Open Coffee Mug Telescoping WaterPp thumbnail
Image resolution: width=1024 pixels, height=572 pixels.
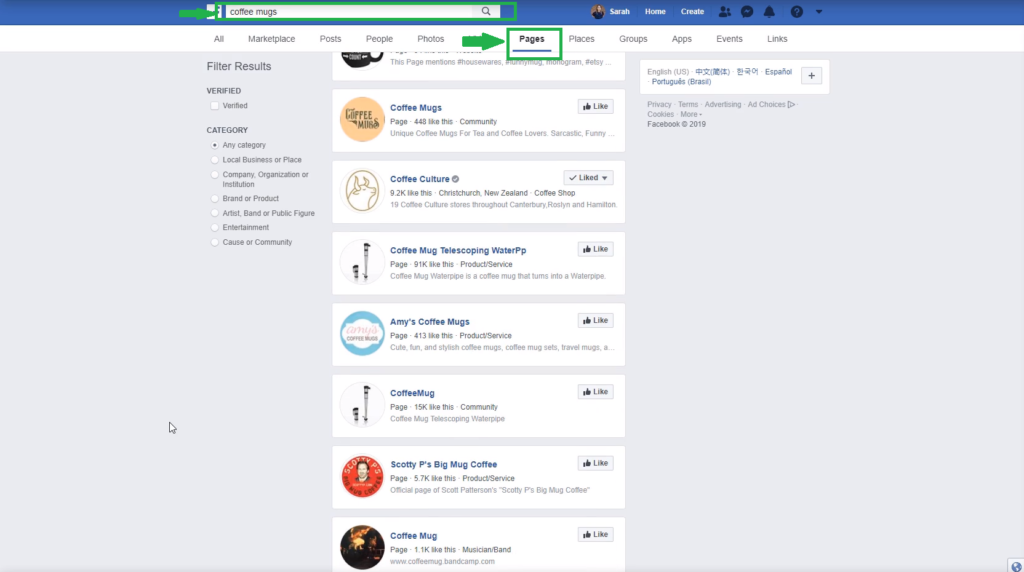click(362, 262)
